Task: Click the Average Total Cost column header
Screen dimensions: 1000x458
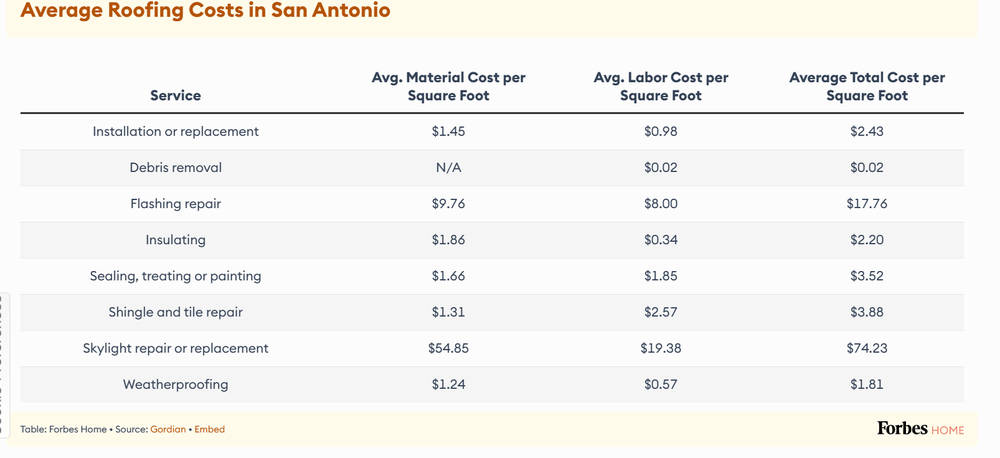Action: 866,86
